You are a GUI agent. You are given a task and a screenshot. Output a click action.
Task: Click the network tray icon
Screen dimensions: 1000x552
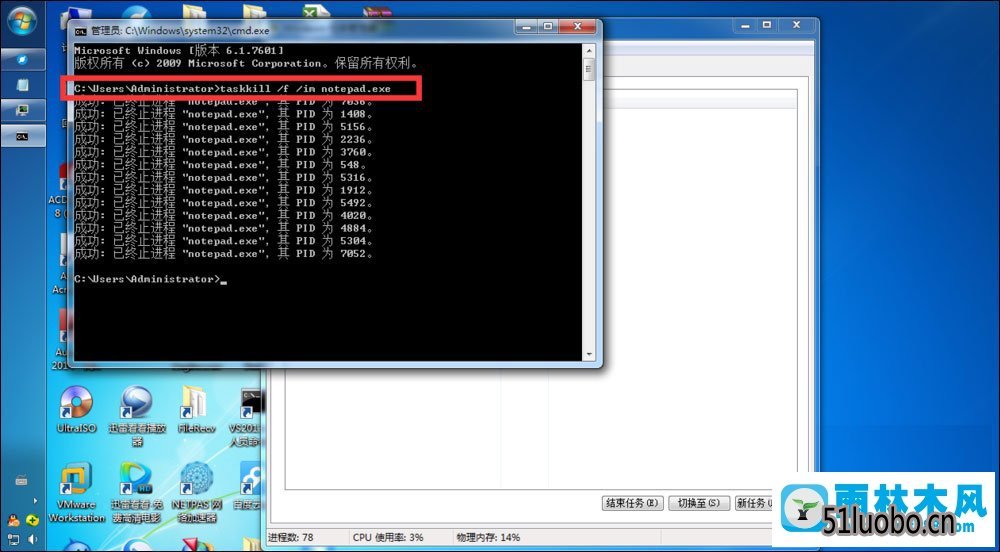coord(14,540)
